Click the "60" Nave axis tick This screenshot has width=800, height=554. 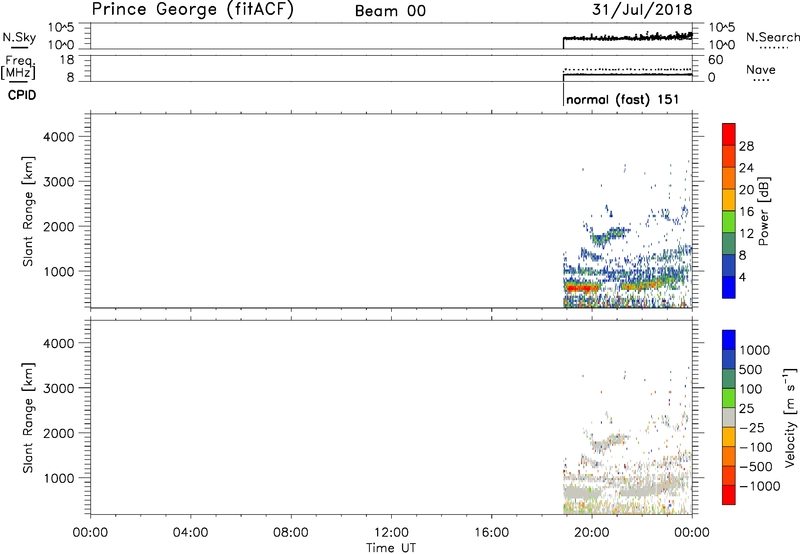pos(716,60)
